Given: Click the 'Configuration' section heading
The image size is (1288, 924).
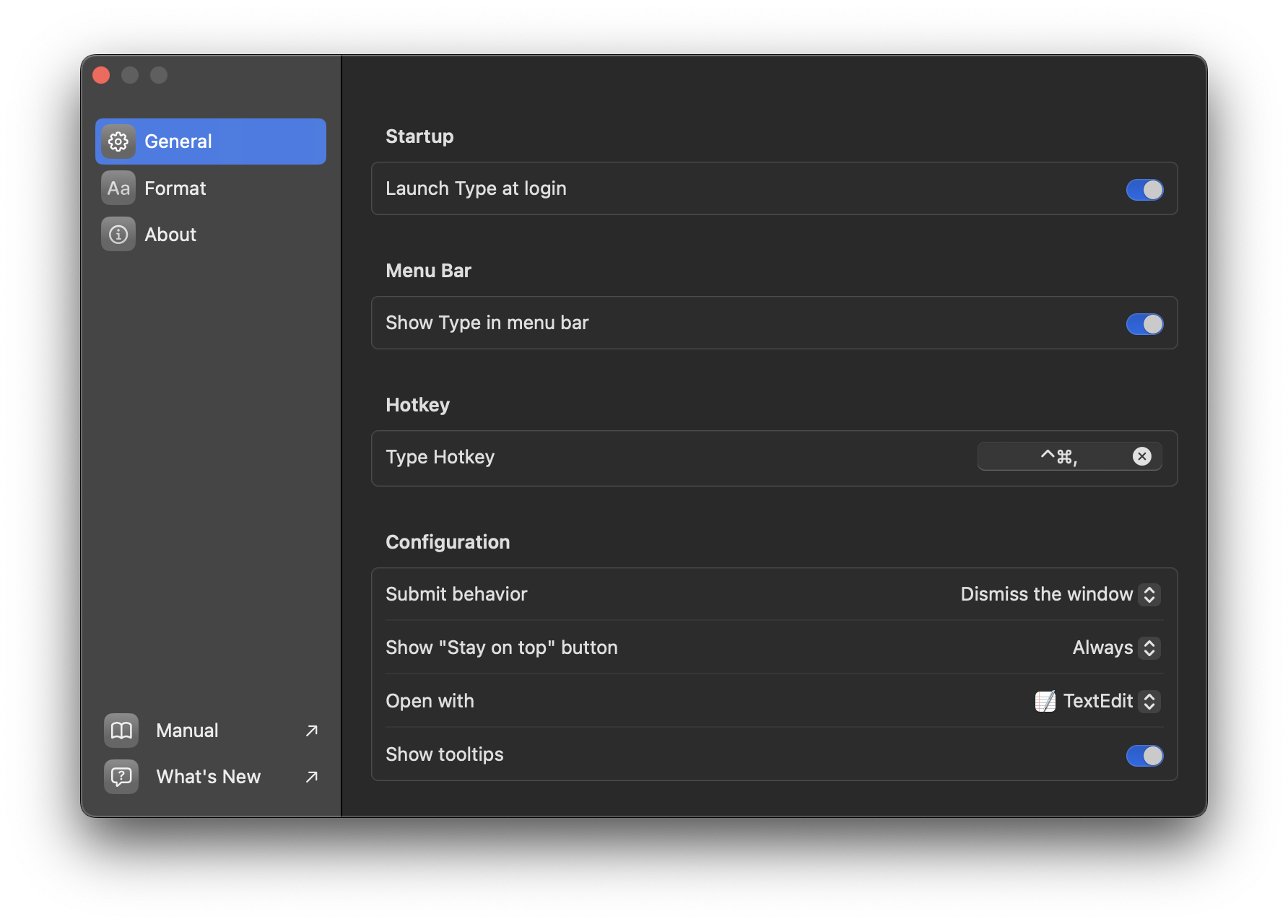Looking at the screenshot, I should tap(448, 542).
